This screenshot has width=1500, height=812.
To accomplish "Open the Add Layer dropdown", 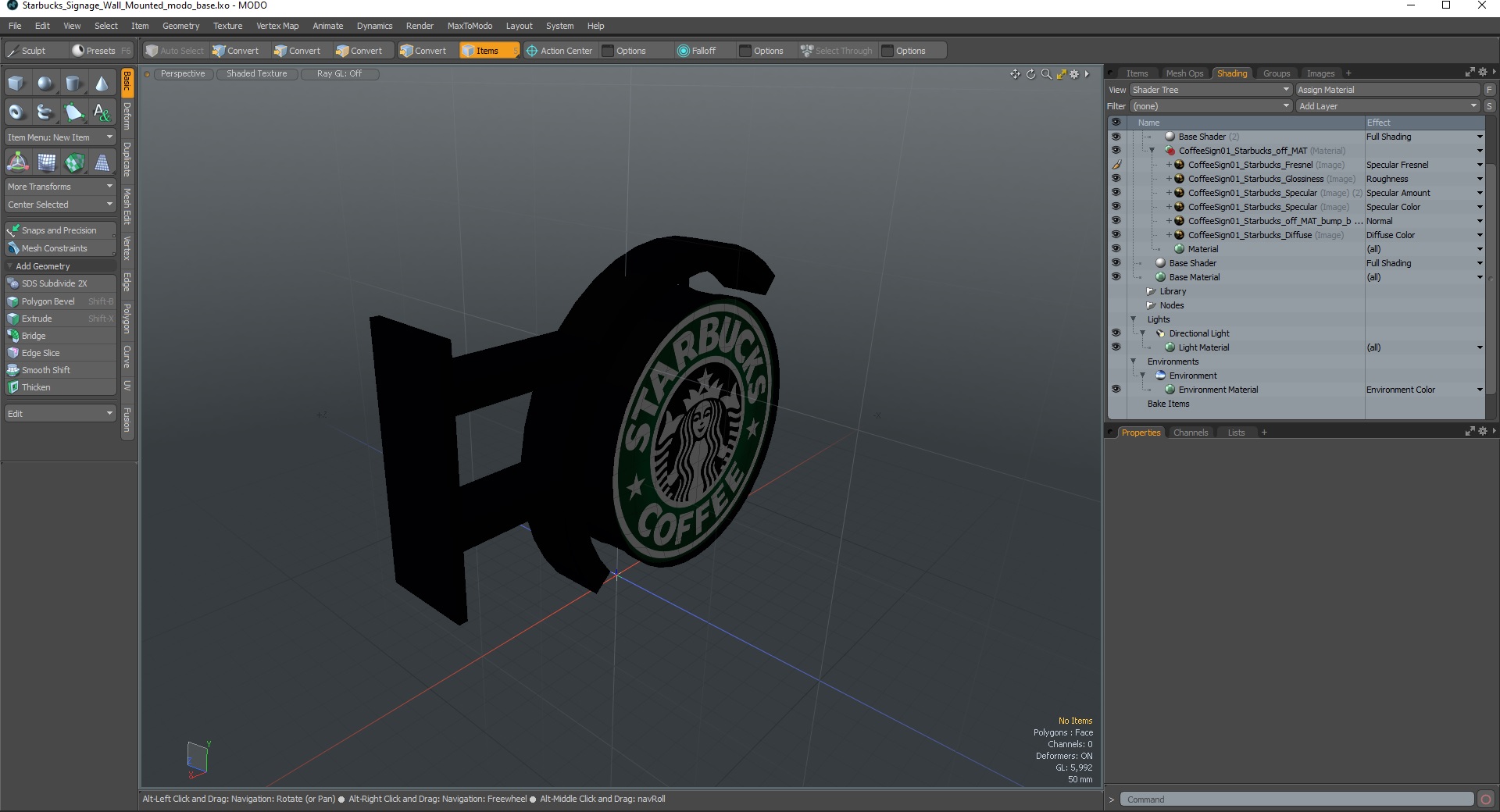I will (x=1388, y=106).
